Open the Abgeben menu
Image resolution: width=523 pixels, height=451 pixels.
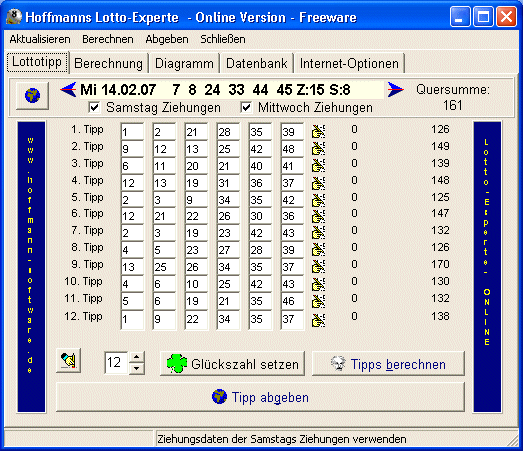point(167,39)
